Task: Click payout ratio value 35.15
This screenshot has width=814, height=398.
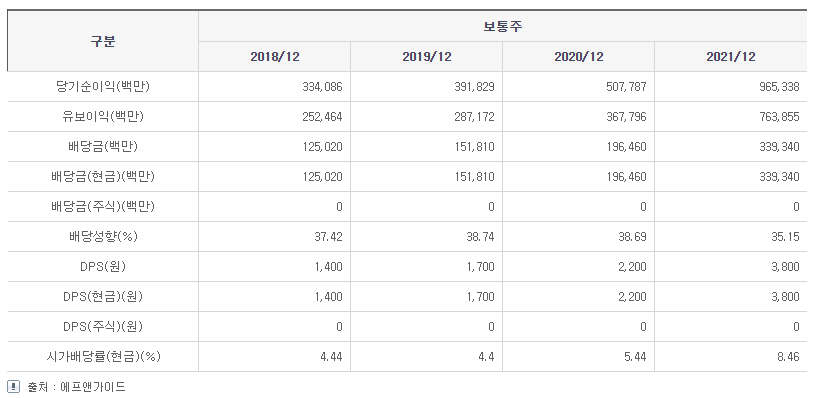Action: point(785,237)
